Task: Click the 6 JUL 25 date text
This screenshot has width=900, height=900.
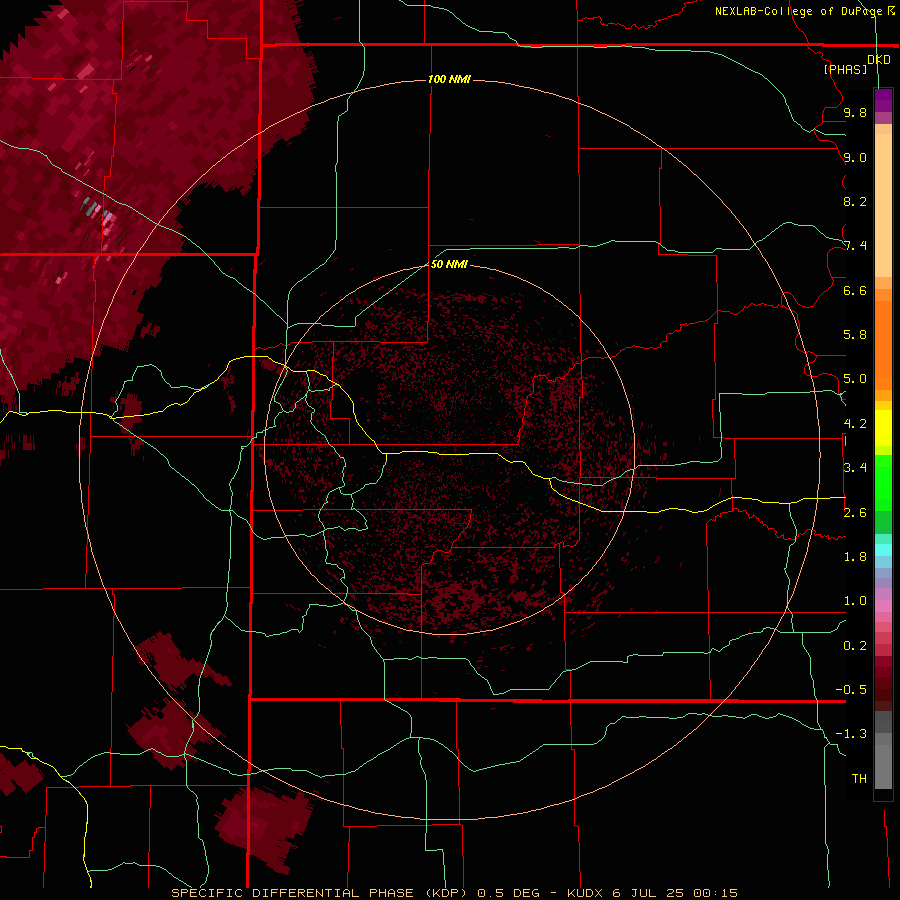Action: [x=650, y=893]
